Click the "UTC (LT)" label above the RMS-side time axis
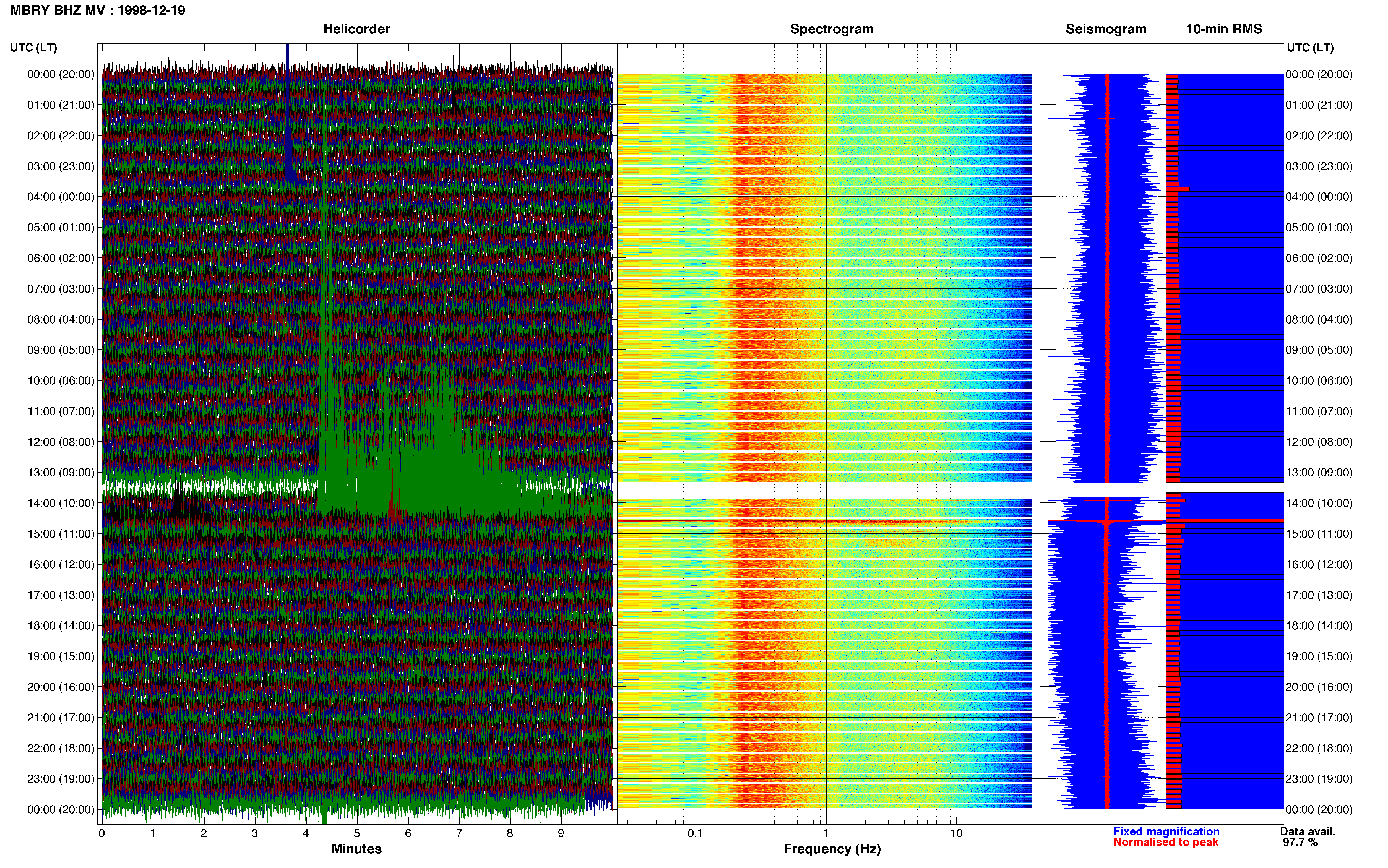 pyautogui.click(x=1310, y=48)
